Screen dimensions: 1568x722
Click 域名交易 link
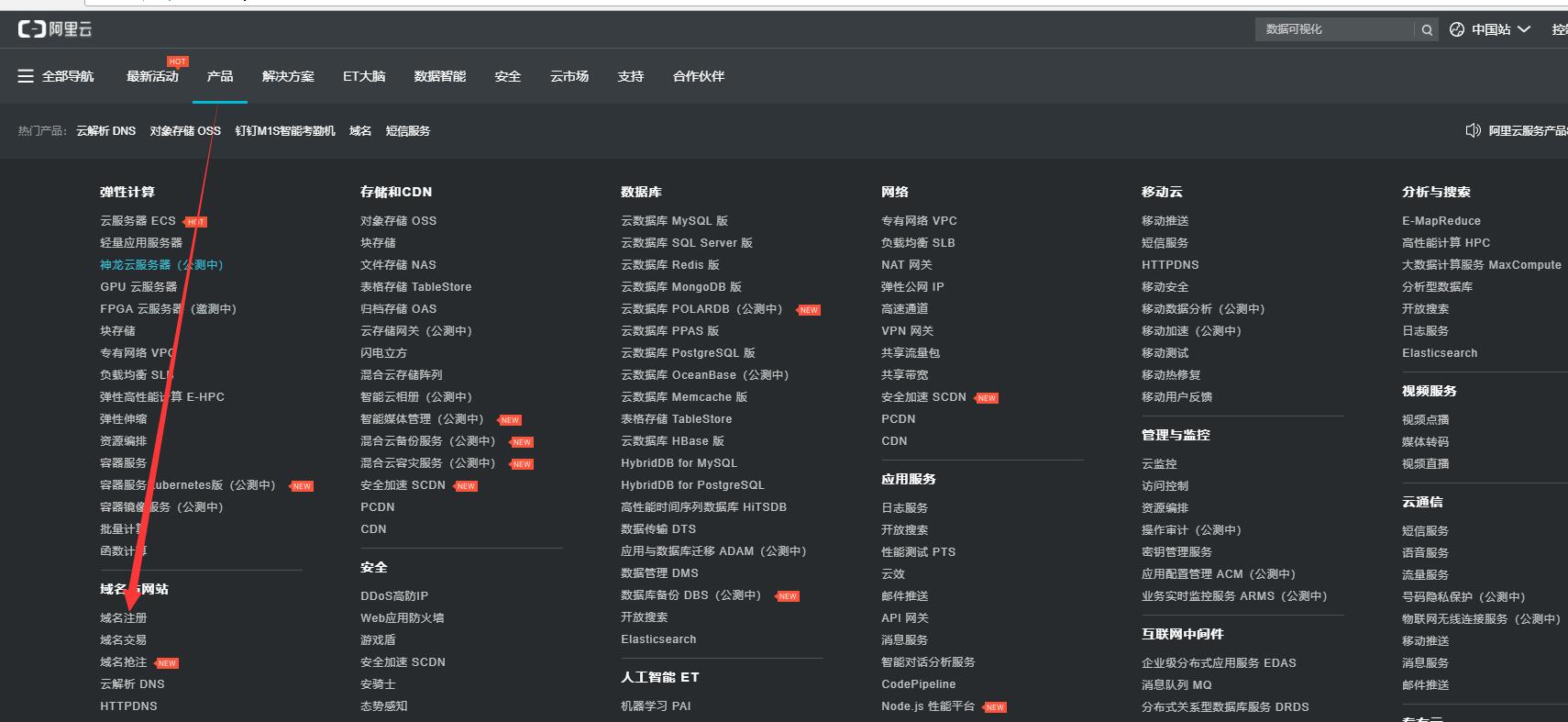point(124,640)
